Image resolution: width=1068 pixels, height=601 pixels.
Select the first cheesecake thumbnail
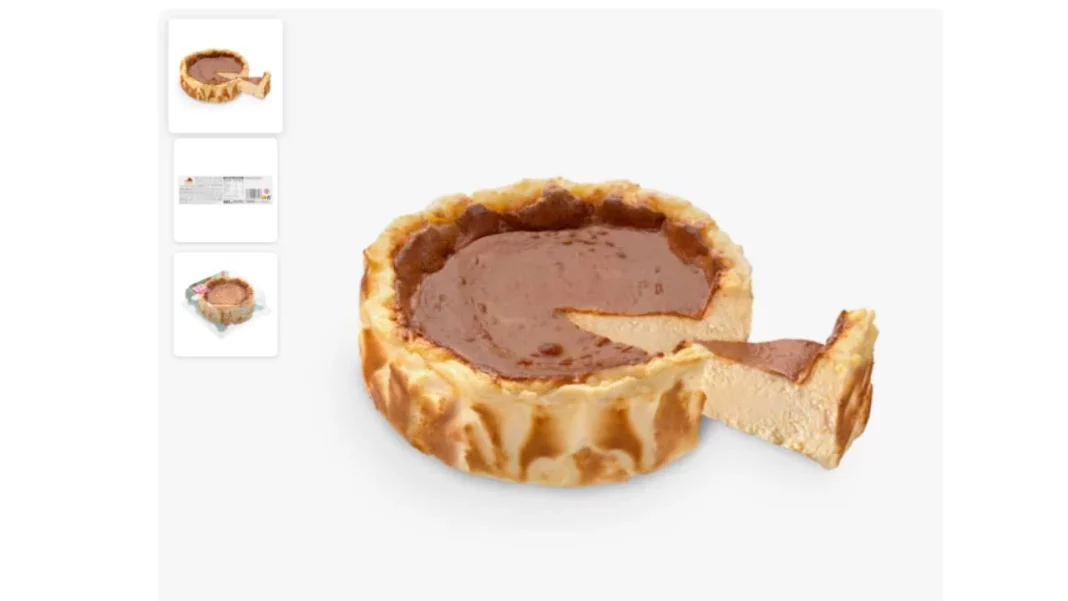point(225,76)
